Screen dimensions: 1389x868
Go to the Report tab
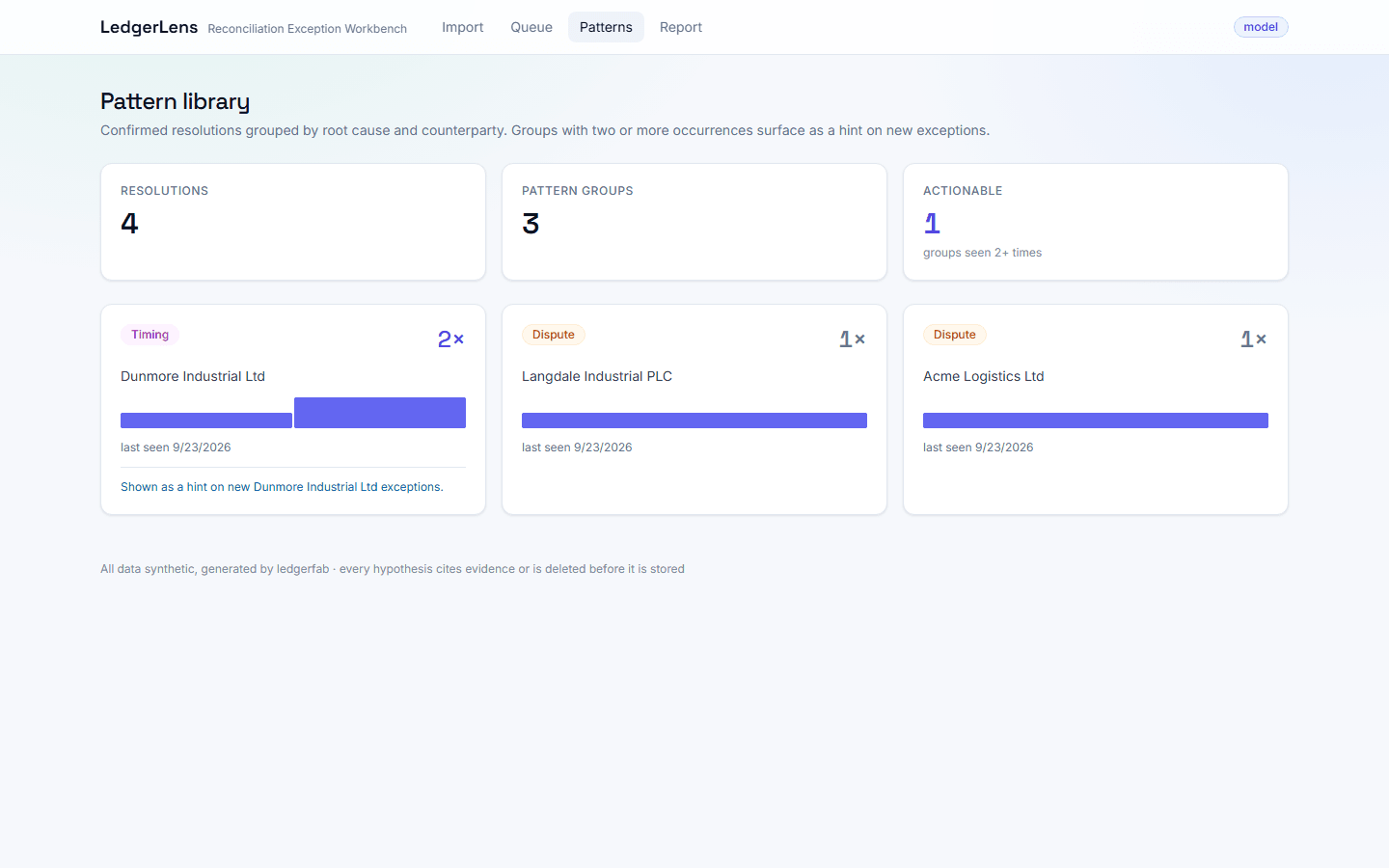pyautogui.click(x=681, y=27)
